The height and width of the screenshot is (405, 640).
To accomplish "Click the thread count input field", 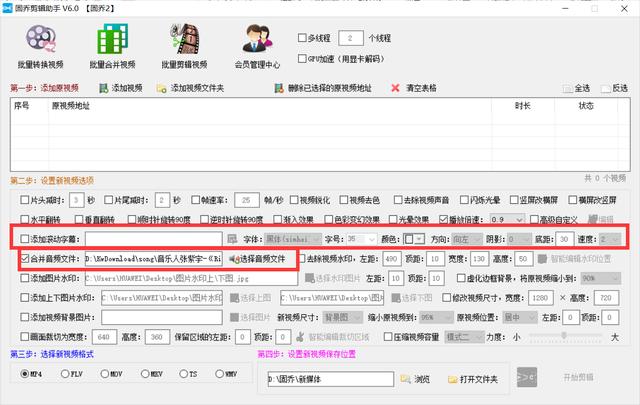I will point(351,38).
